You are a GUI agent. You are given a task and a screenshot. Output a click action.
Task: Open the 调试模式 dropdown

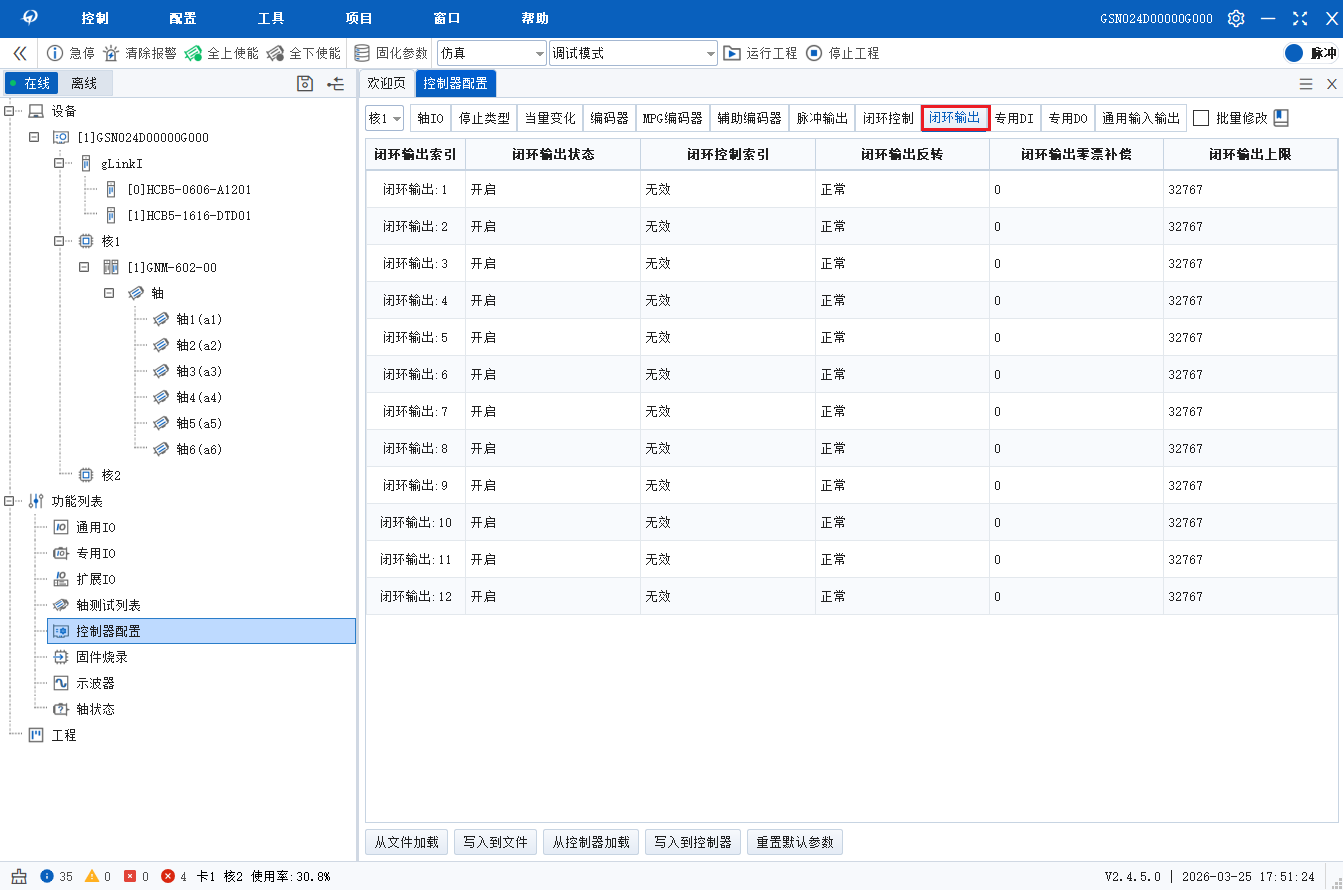pyautogui.click(x=633, y=53)
